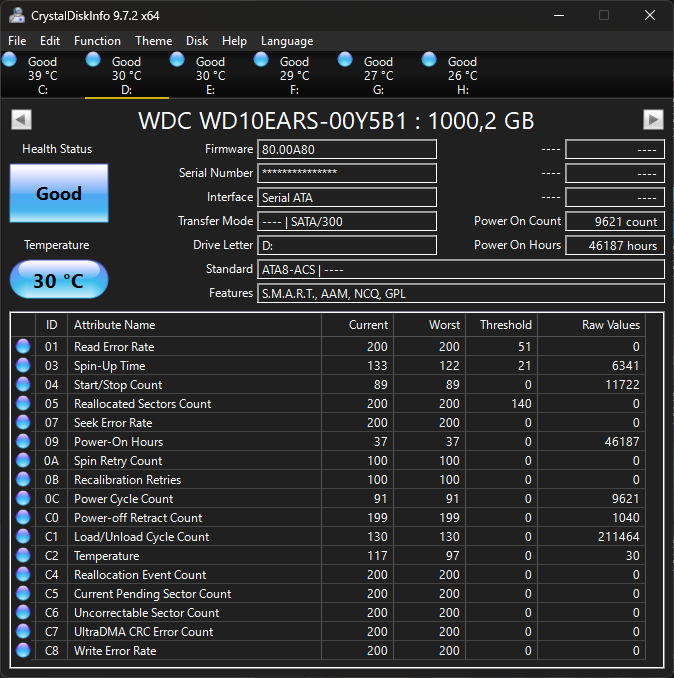Click status orb of Load/Unload Cycle Count row

(23, 537)
